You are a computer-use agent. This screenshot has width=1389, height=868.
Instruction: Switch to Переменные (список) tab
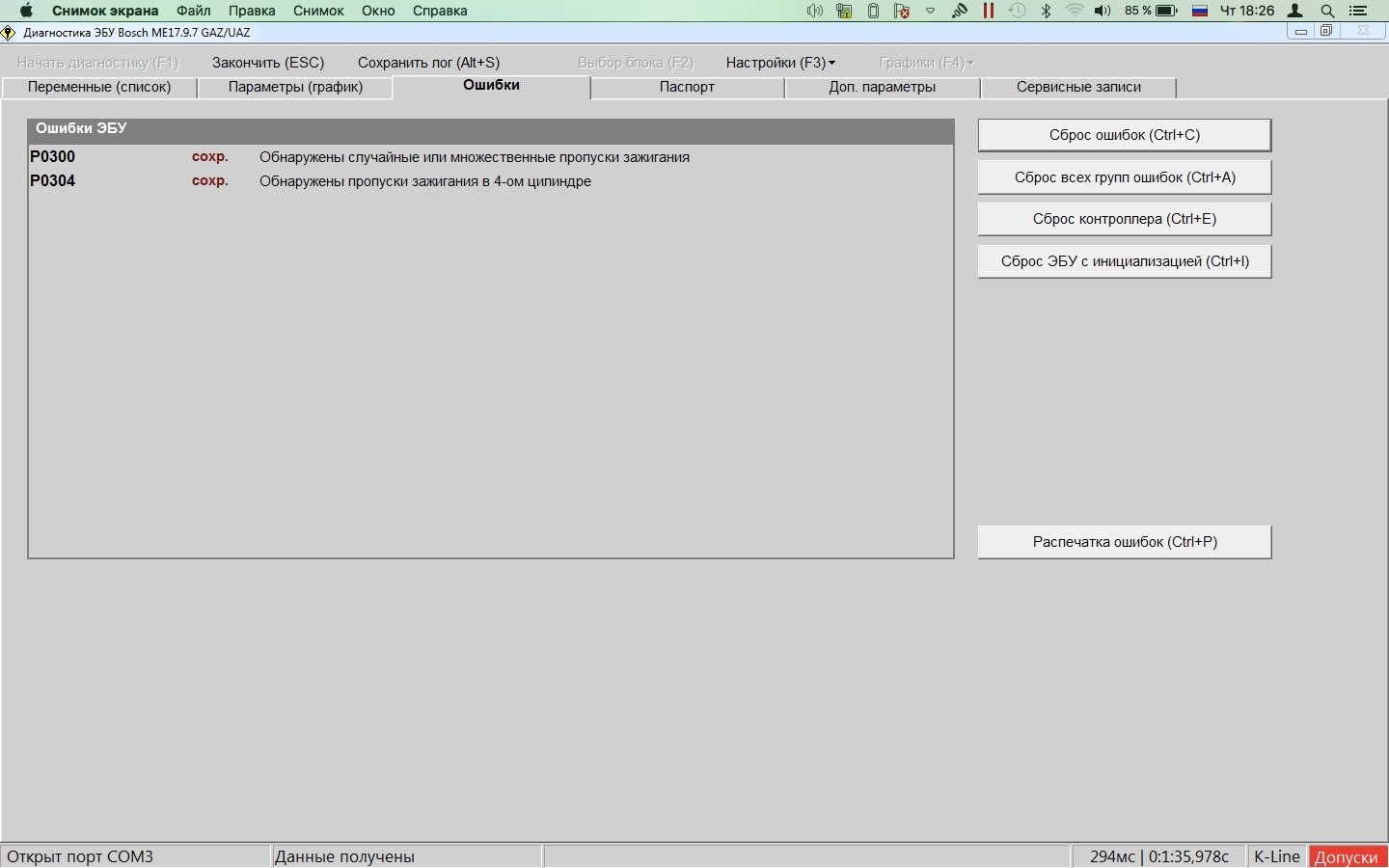(99, 88)
